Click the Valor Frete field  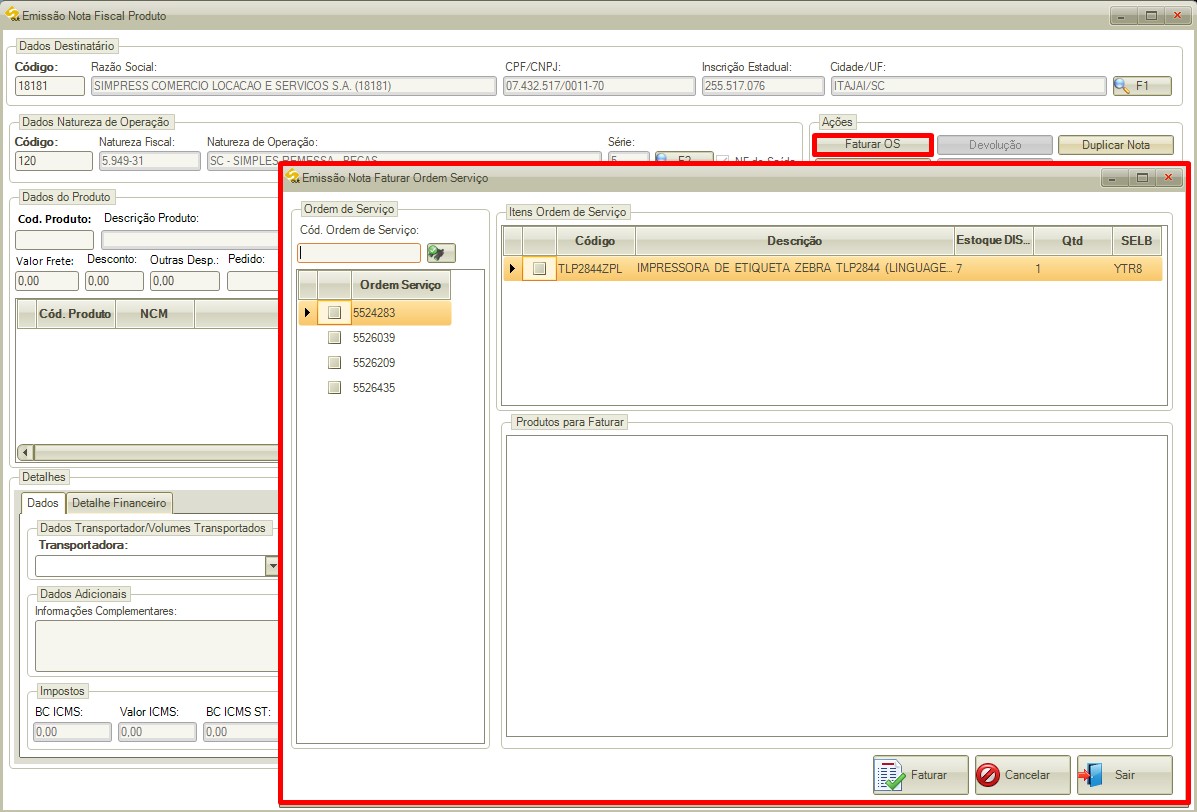pyautogui.click(x=47, y=281)
